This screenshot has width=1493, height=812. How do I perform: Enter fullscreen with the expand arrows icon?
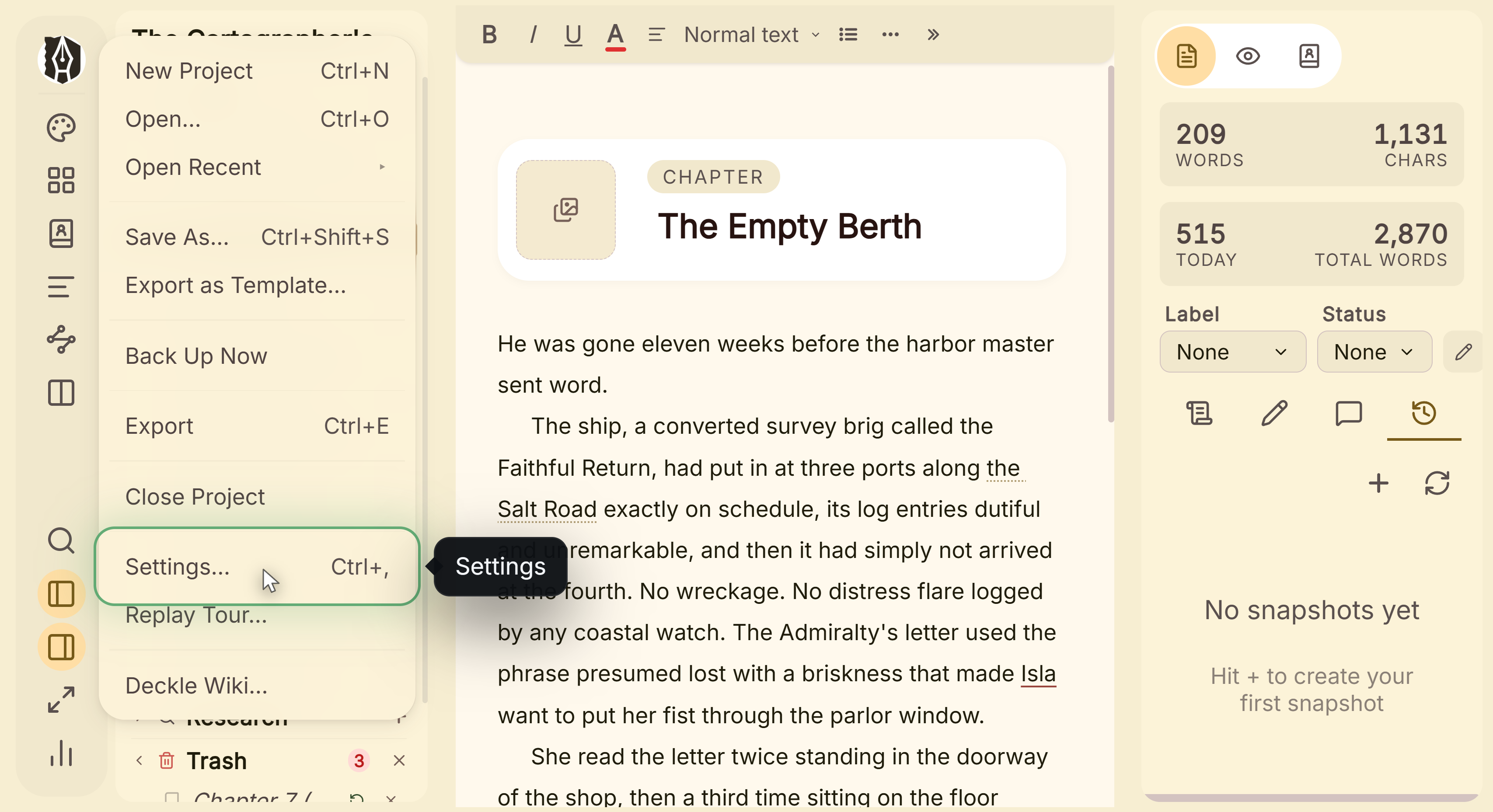click(x=61, y=700)
